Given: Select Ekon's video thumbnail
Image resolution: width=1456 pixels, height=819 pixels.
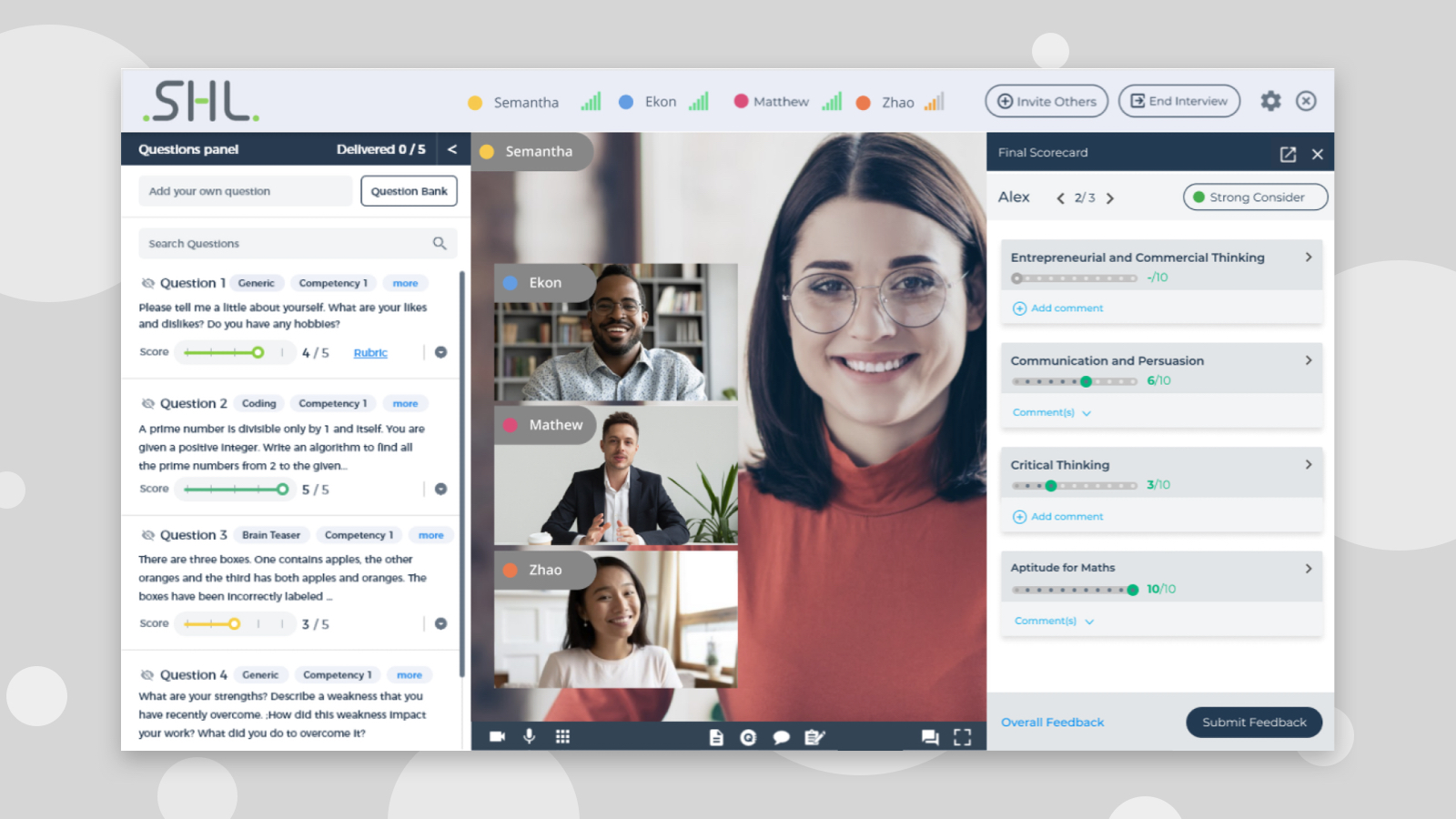Looking at the screenshot, I should (616, 332).
